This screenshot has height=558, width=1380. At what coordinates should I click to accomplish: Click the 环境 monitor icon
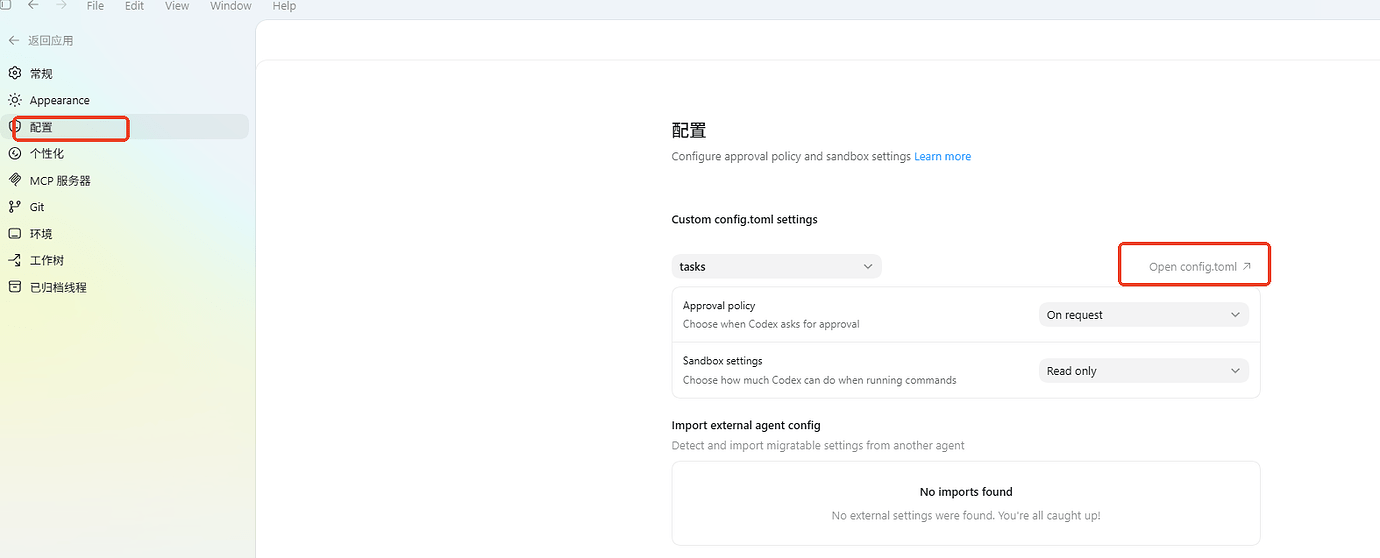point(15,233)
